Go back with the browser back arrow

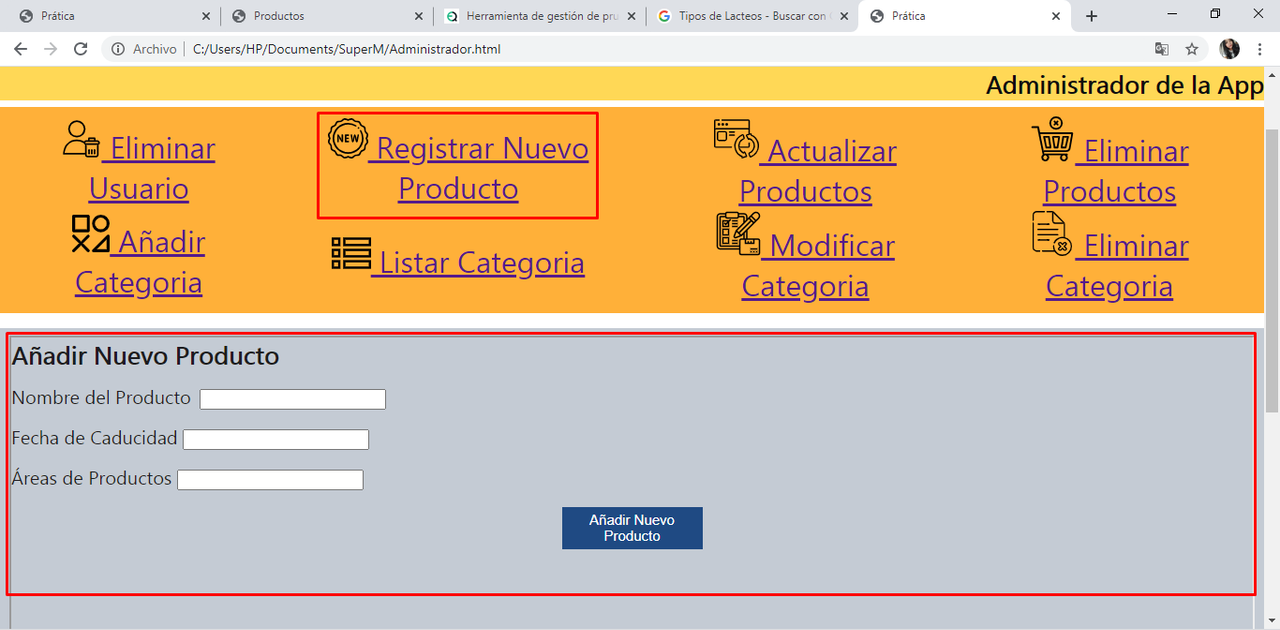20,49
